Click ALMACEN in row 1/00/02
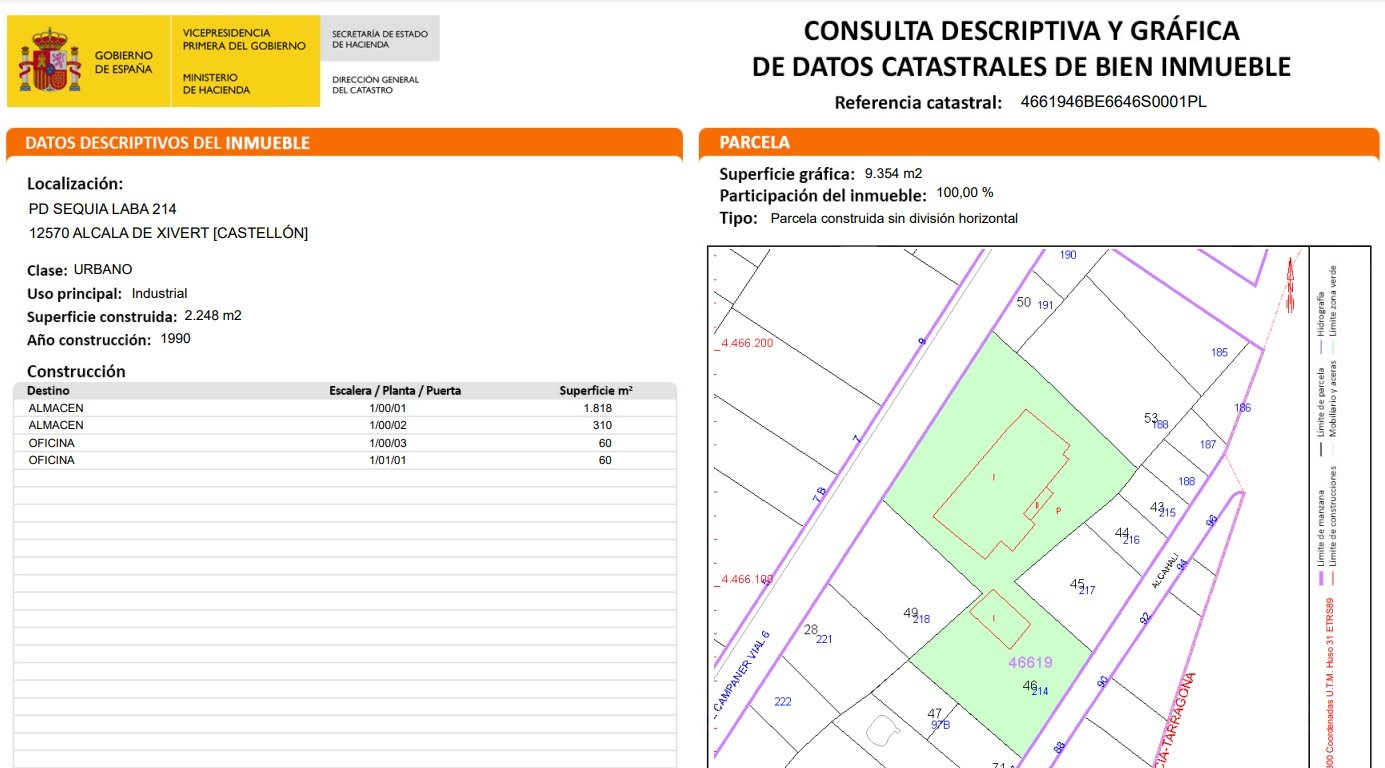1385x768 pixels. click(x=56, y=425)
